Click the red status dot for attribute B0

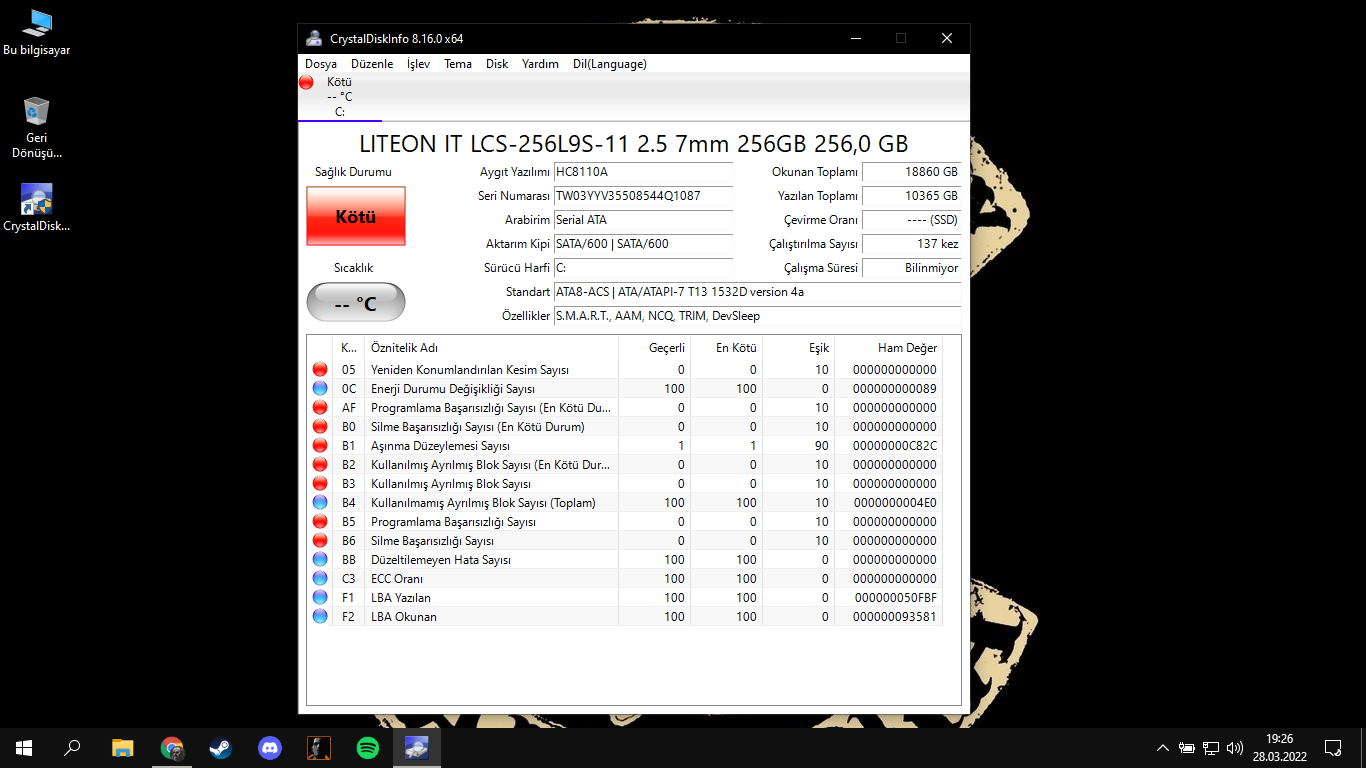[x=320, y=427]
